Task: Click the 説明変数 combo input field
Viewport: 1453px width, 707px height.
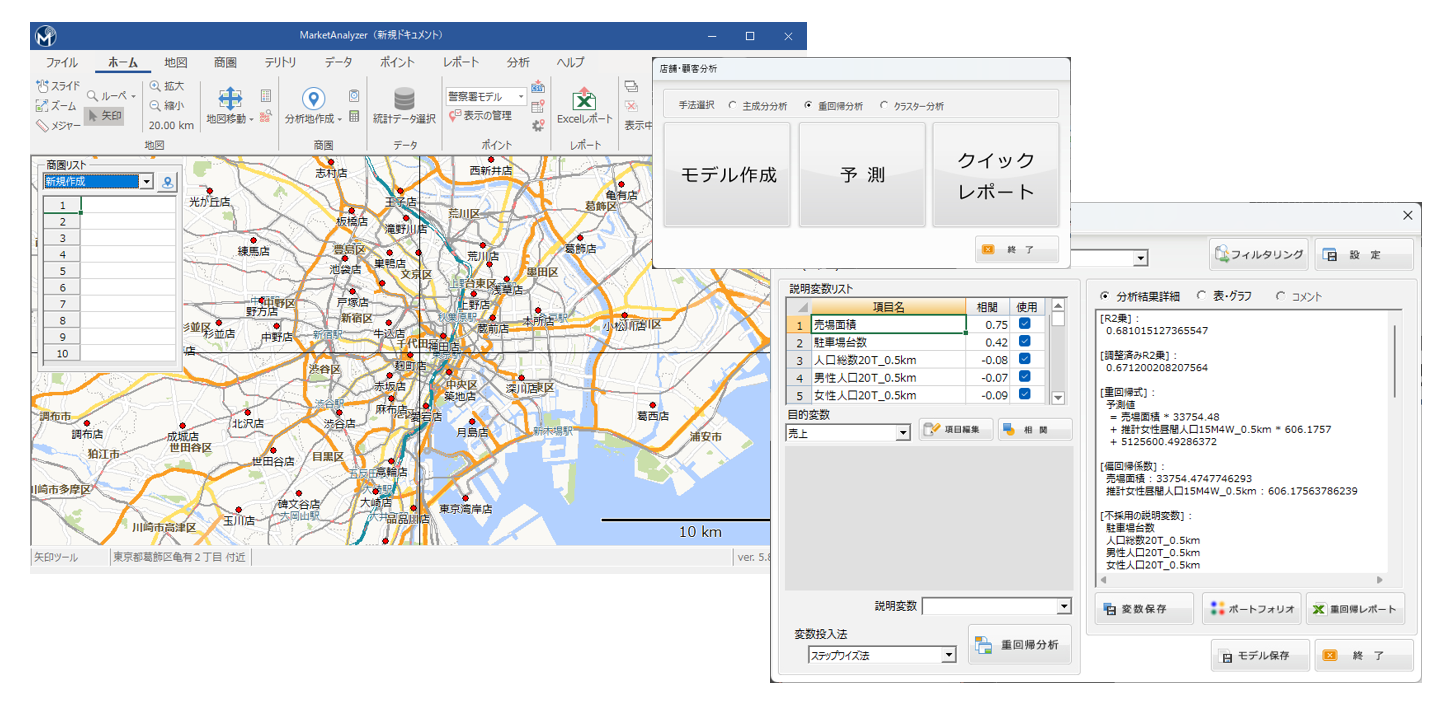Action: coord(988,606)
